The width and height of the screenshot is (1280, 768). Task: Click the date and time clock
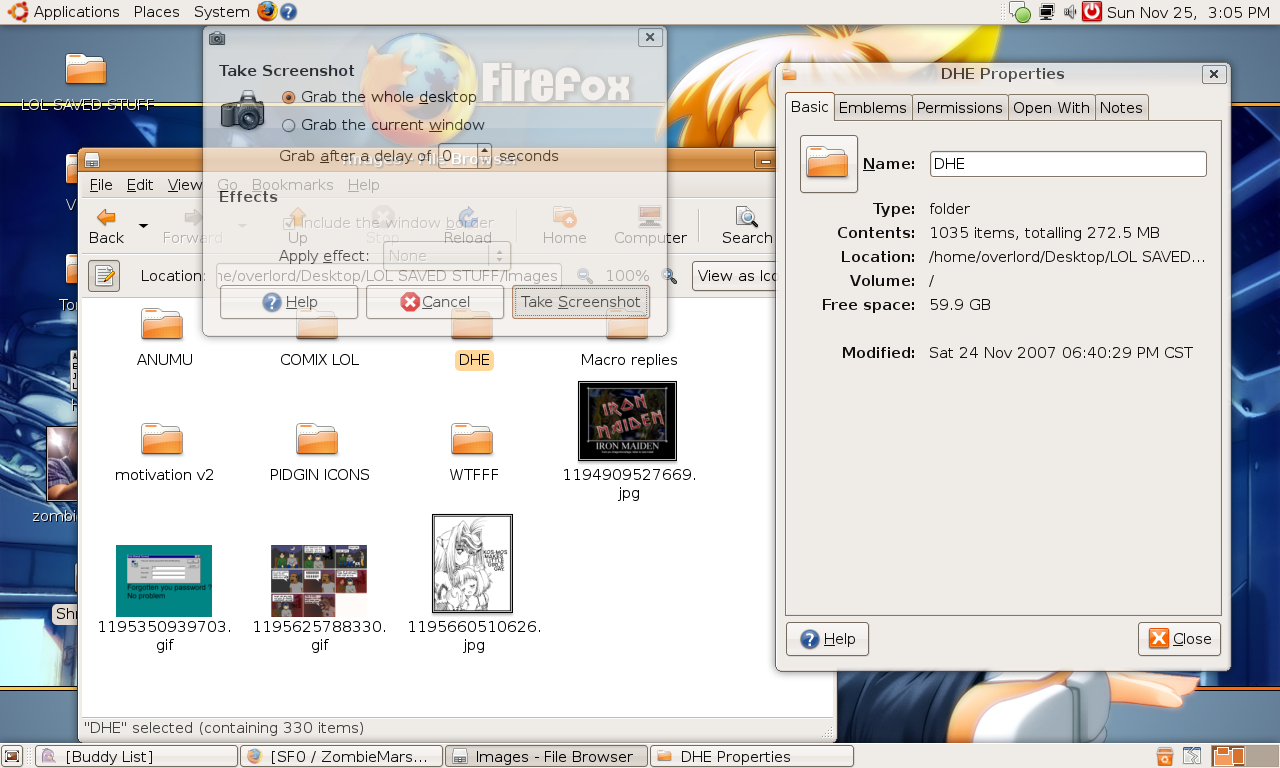pos(1188,12)
